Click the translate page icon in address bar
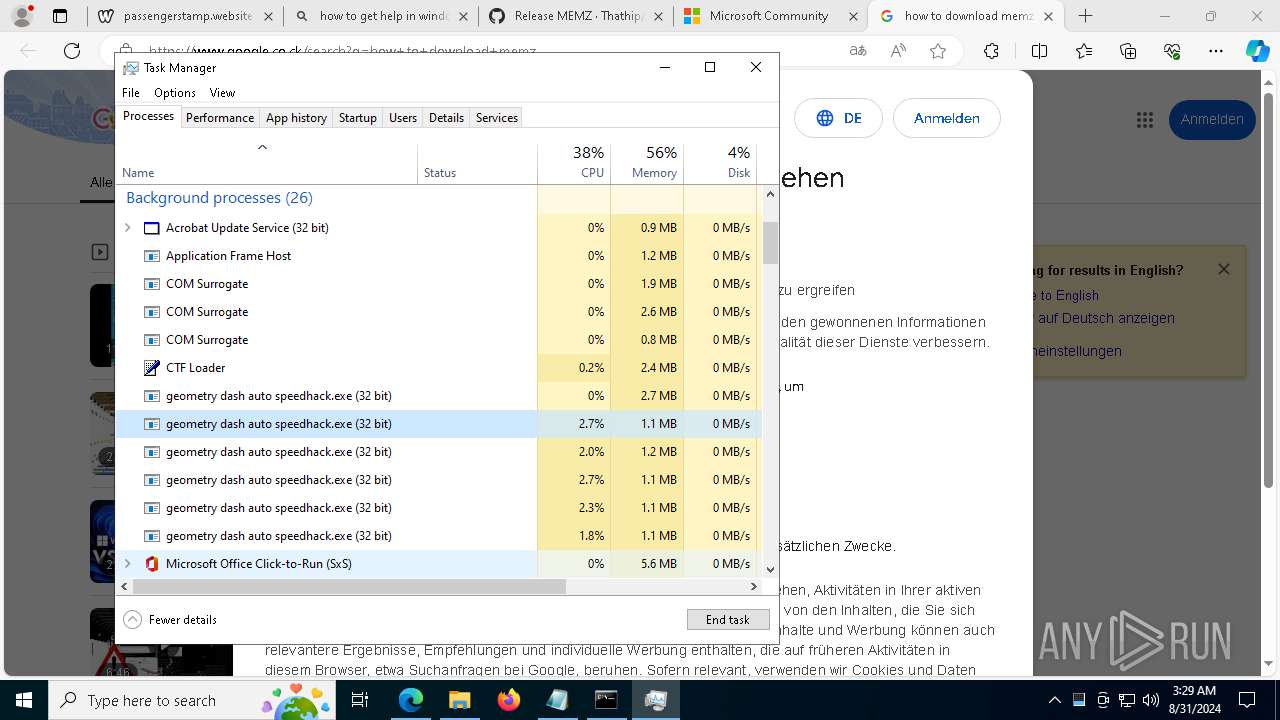Screen dimensions: 1280x720 [857, 51]
